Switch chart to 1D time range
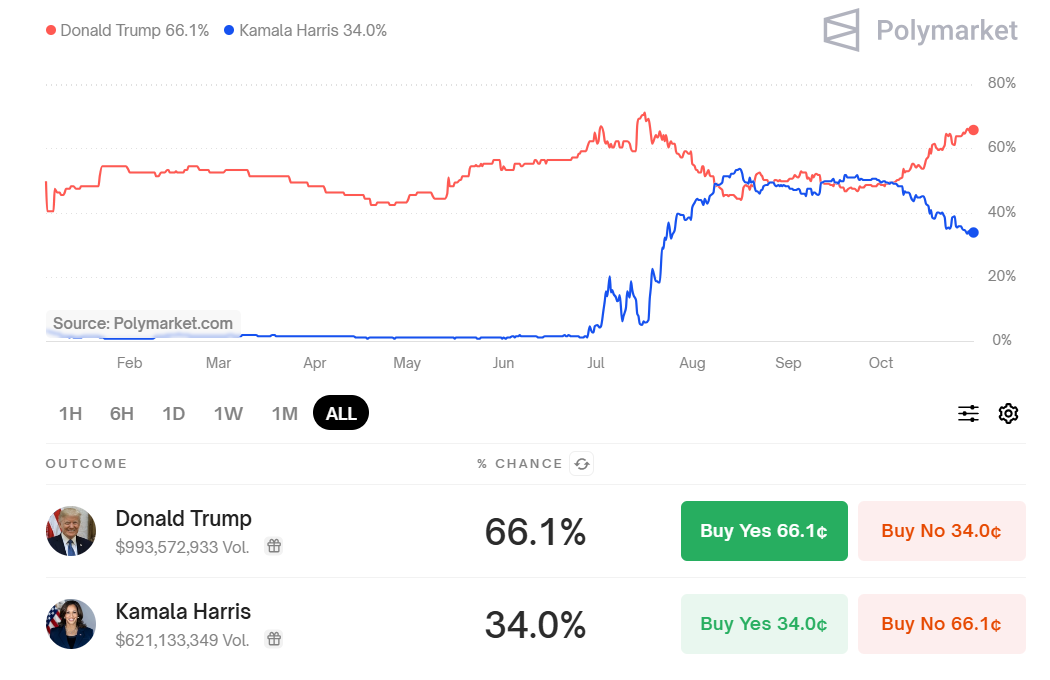The image size is (1050, 680). [174, 413]
